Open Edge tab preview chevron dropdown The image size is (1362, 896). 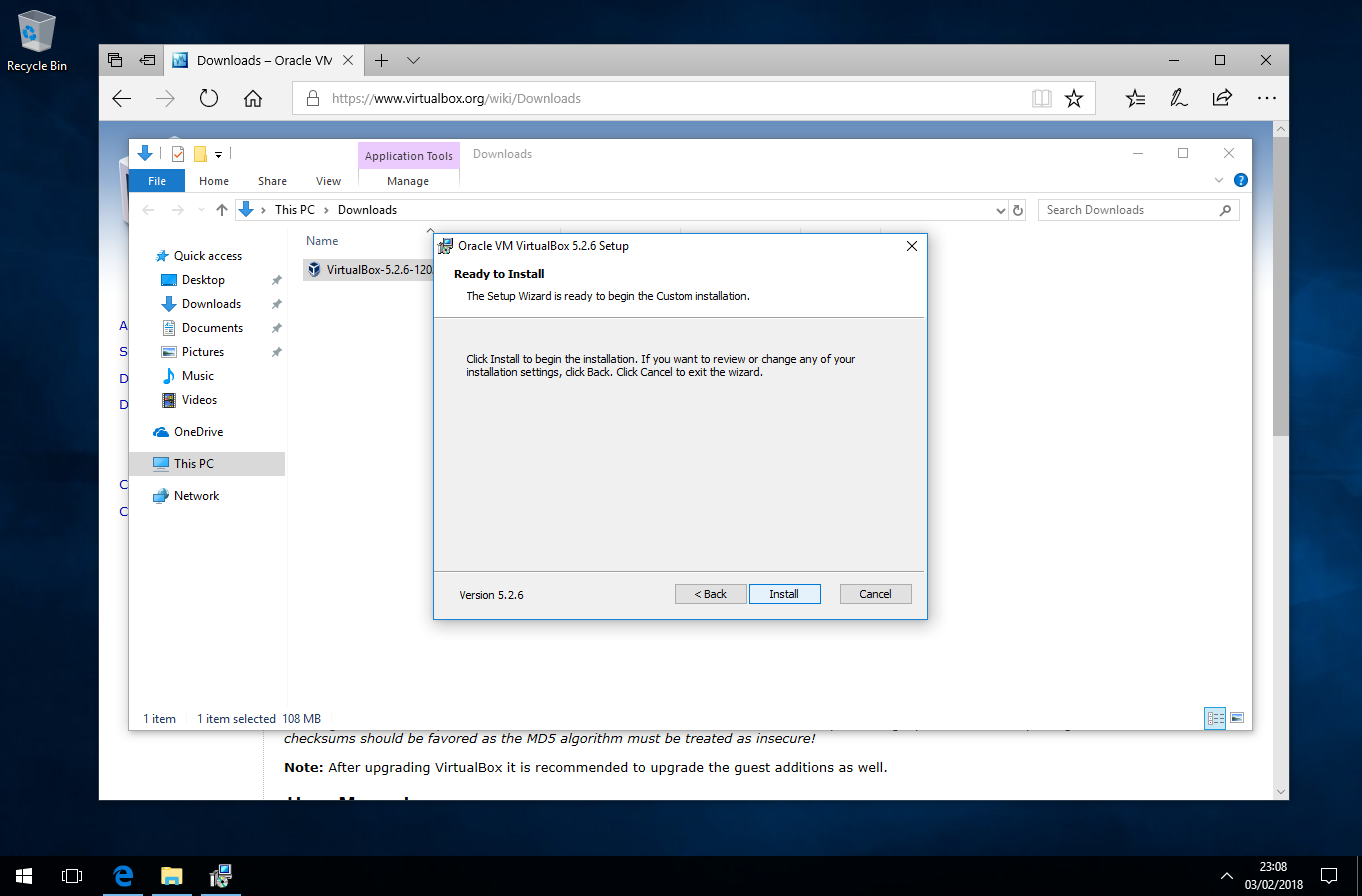tap(413, 60)
